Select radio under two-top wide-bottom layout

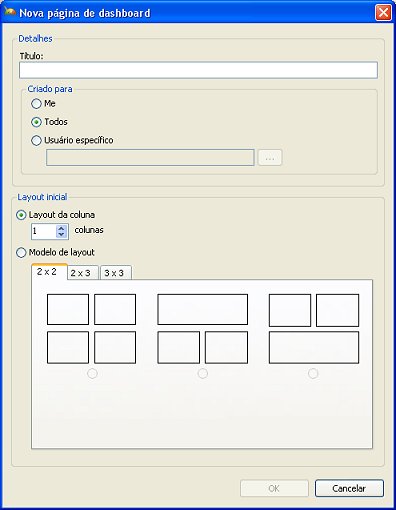pos(313,374)
